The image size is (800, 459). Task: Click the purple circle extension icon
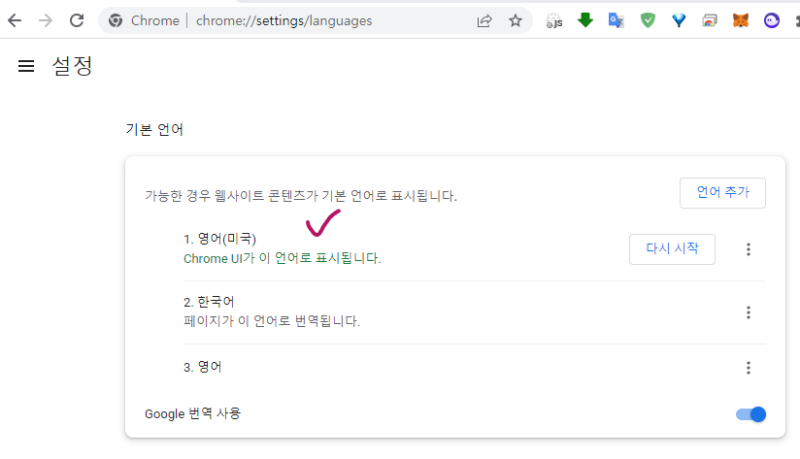pyautogui.click(x=771, y=20)
